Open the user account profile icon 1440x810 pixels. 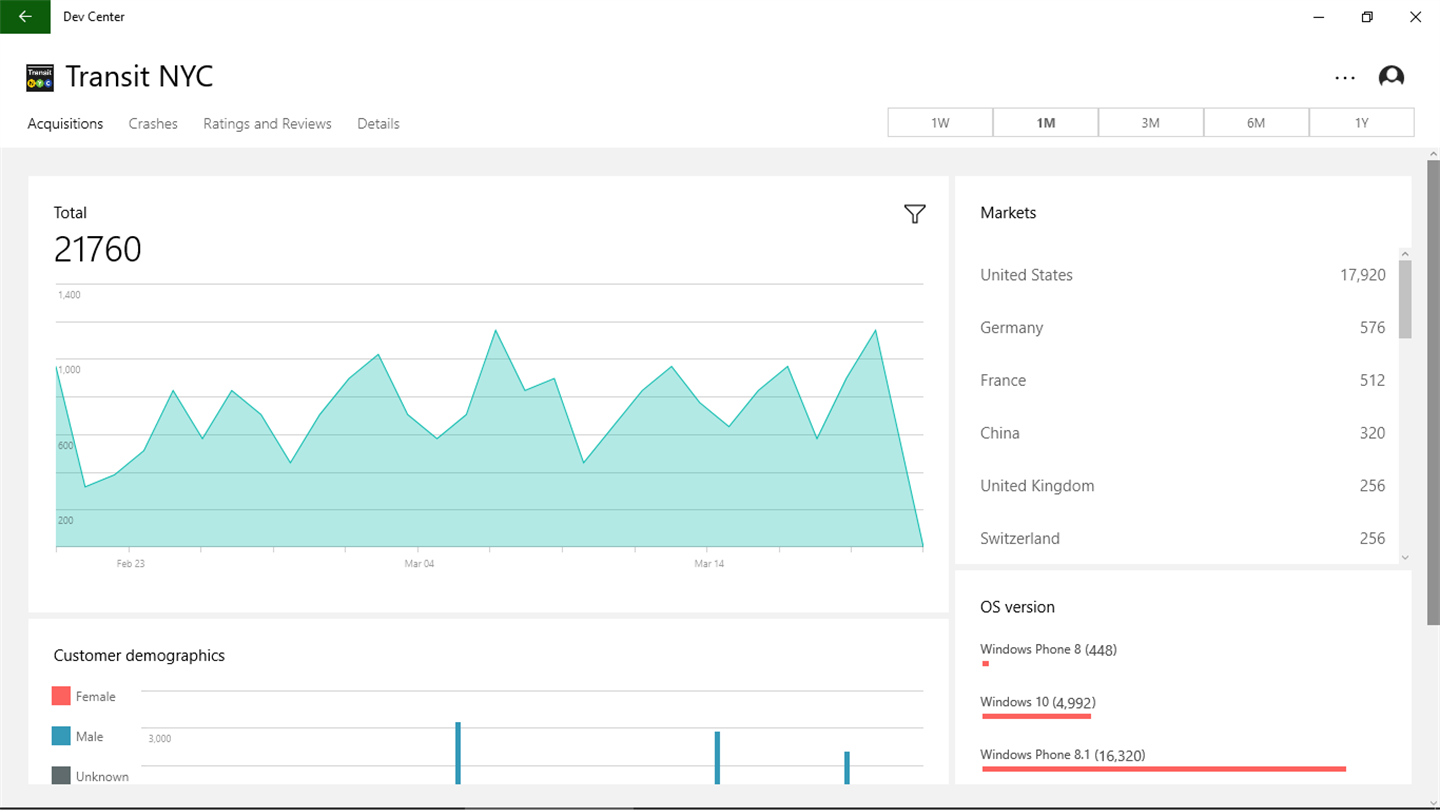coord(1391,78)
